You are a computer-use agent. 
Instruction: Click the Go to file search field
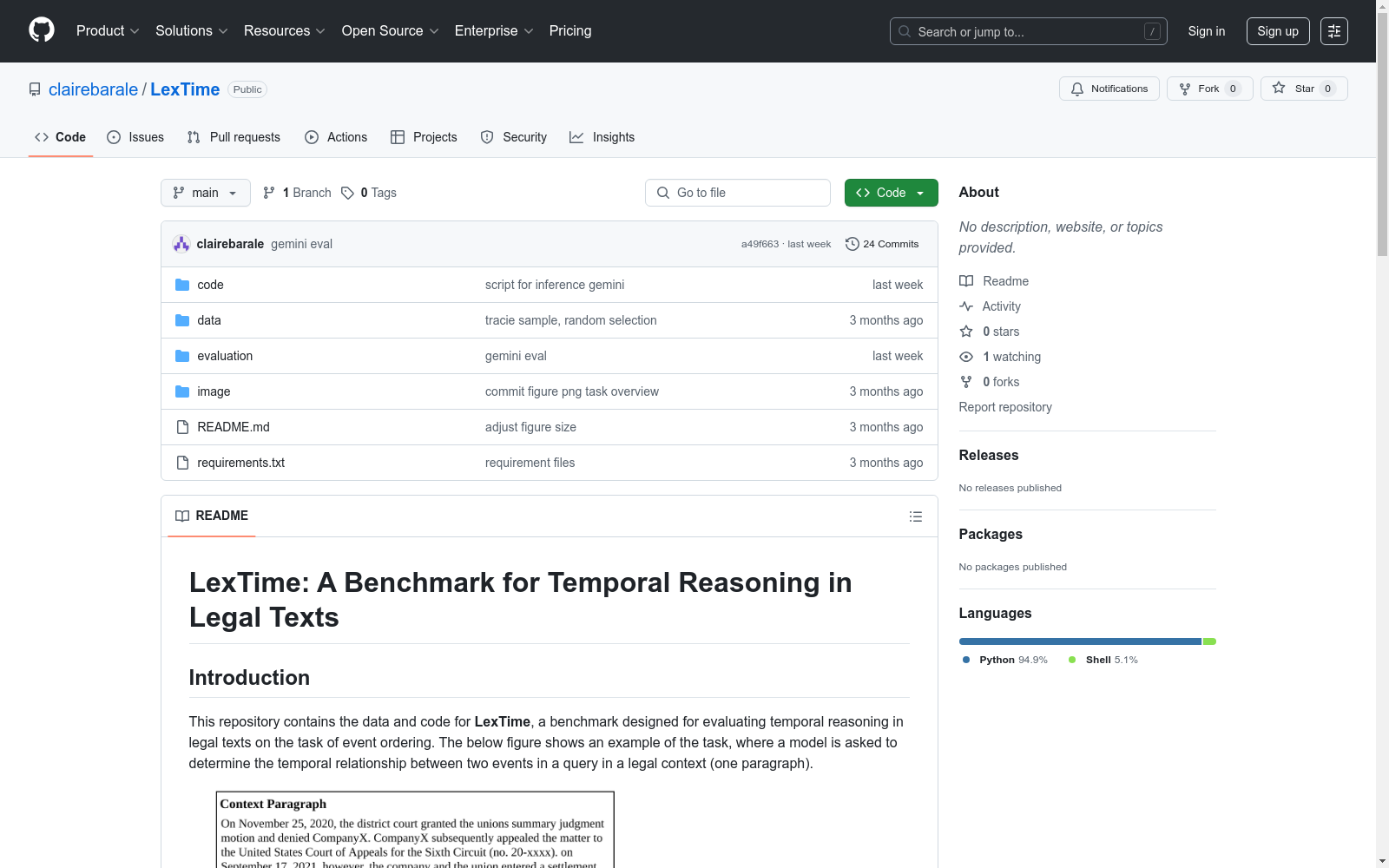click(x=738, y=193)
